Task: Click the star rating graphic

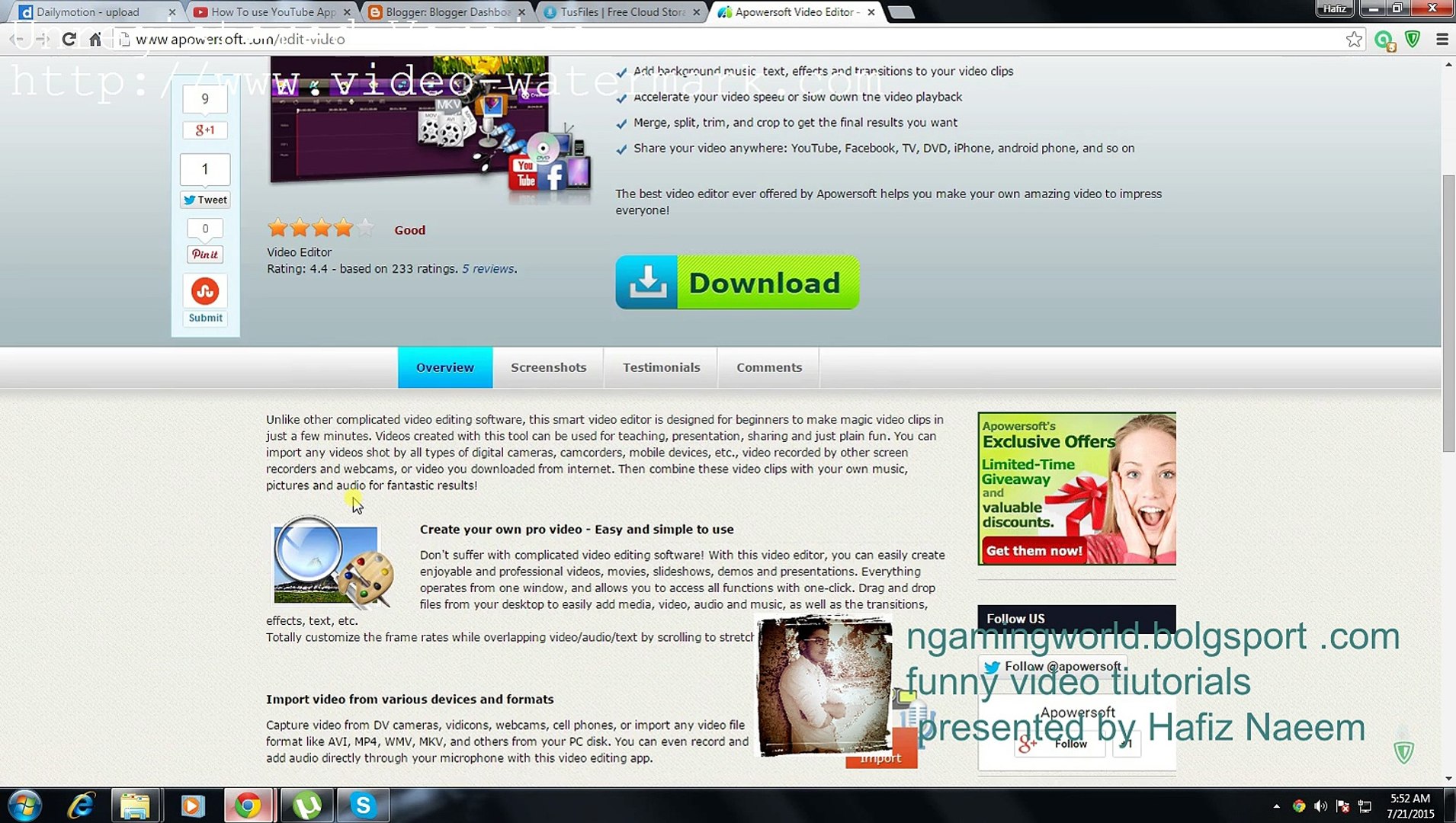Action: tap(321, 227)
